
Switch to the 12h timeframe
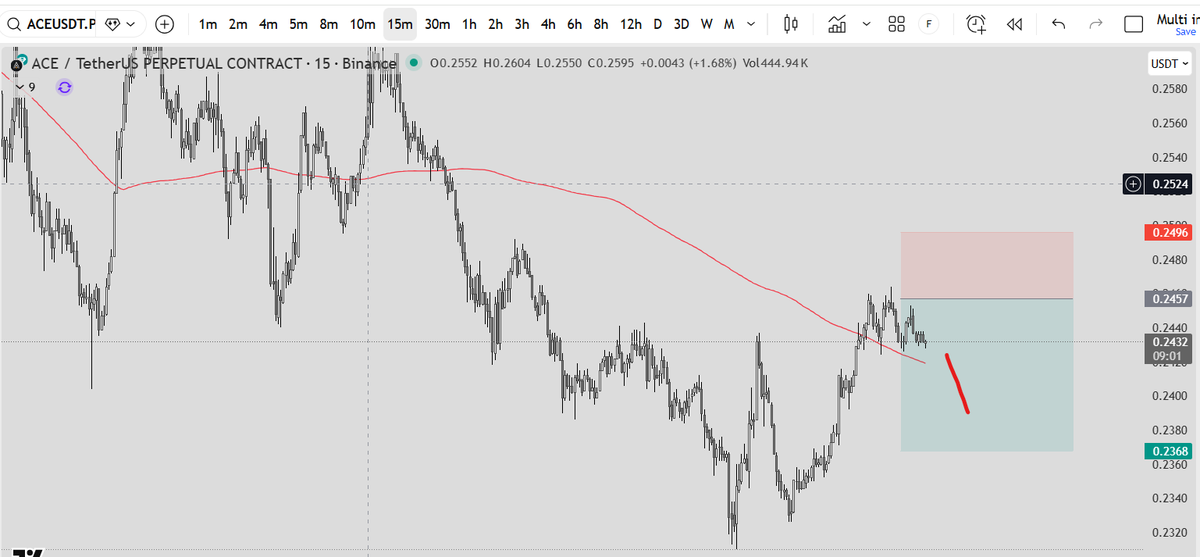631,23
